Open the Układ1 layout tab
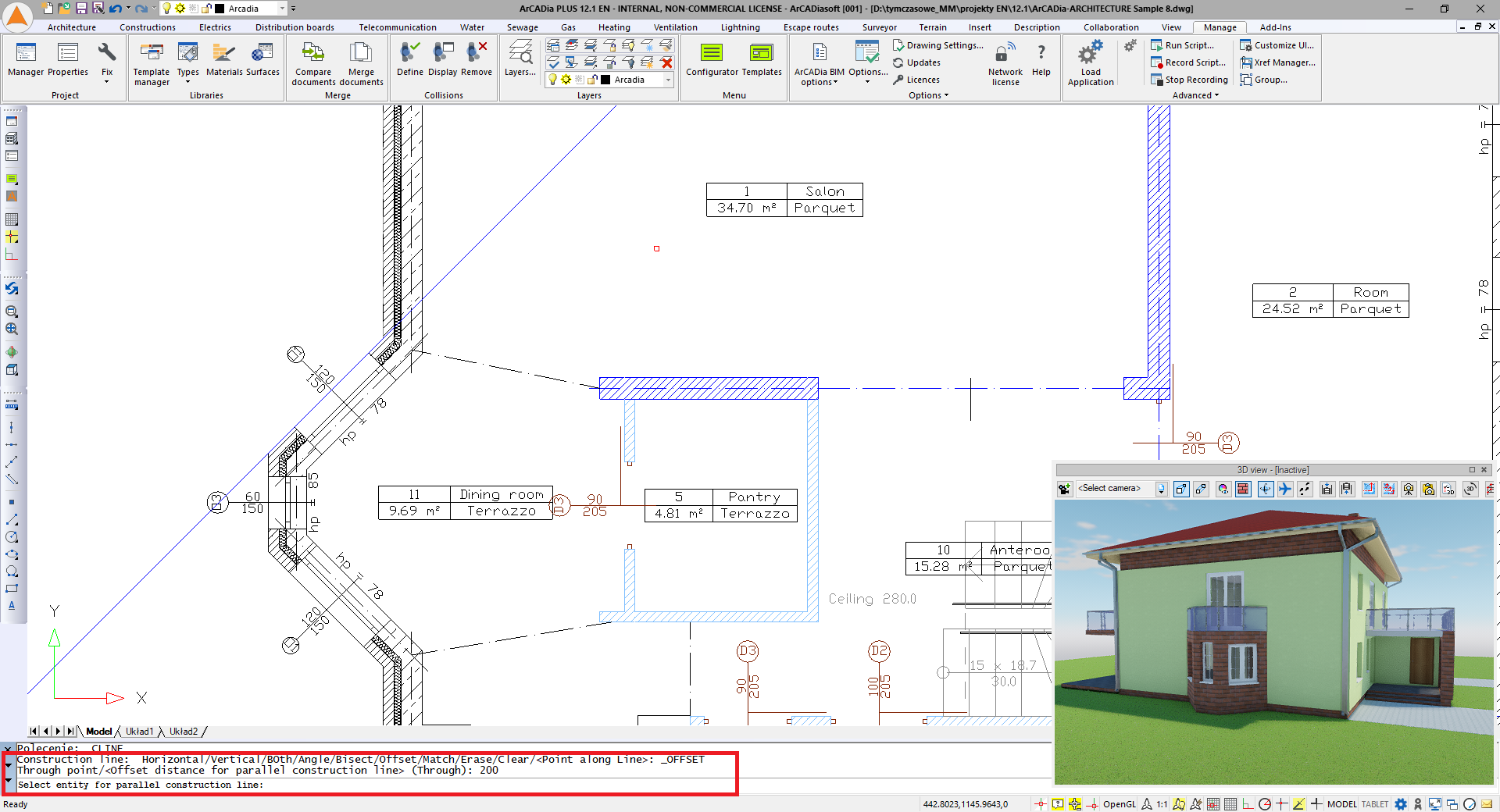Image resolution: width=1500 pixels, height=812 pixels. pos(141,732)
